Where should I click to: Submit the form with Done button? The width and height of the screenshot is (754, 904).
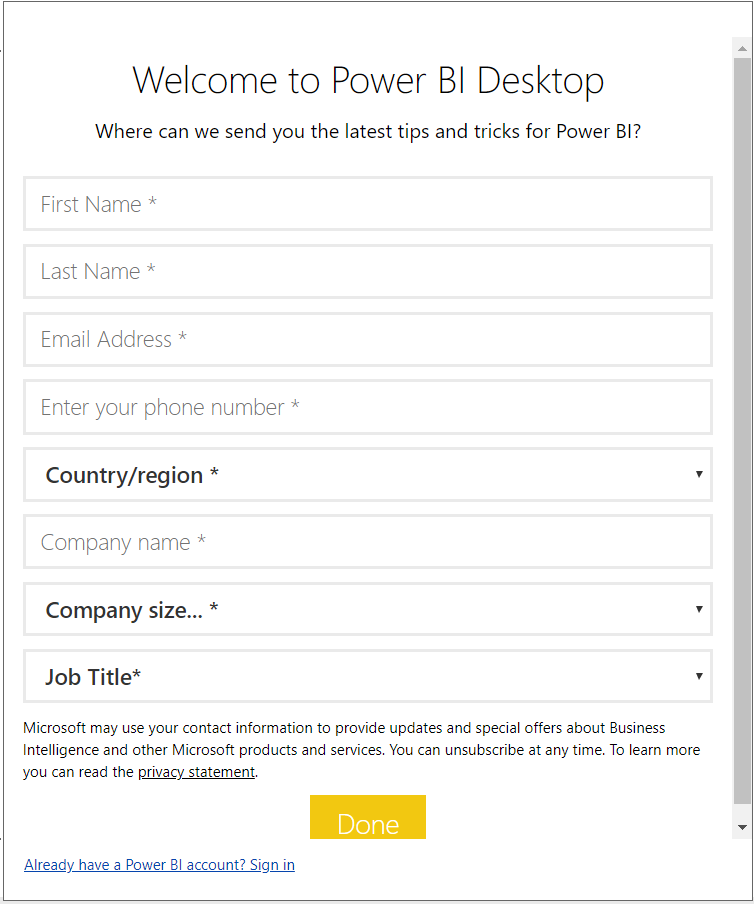coord(368,817)
